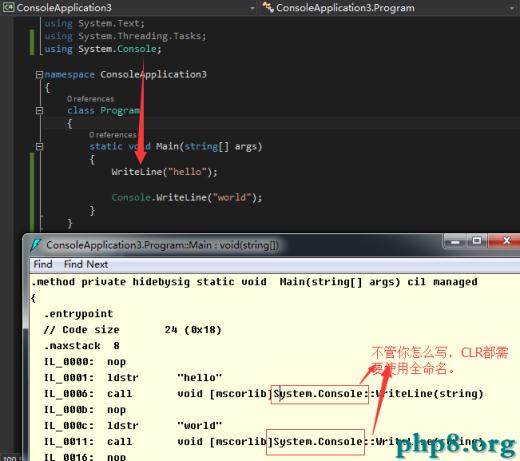Click 'using System.Text;' line

[95, 23]
